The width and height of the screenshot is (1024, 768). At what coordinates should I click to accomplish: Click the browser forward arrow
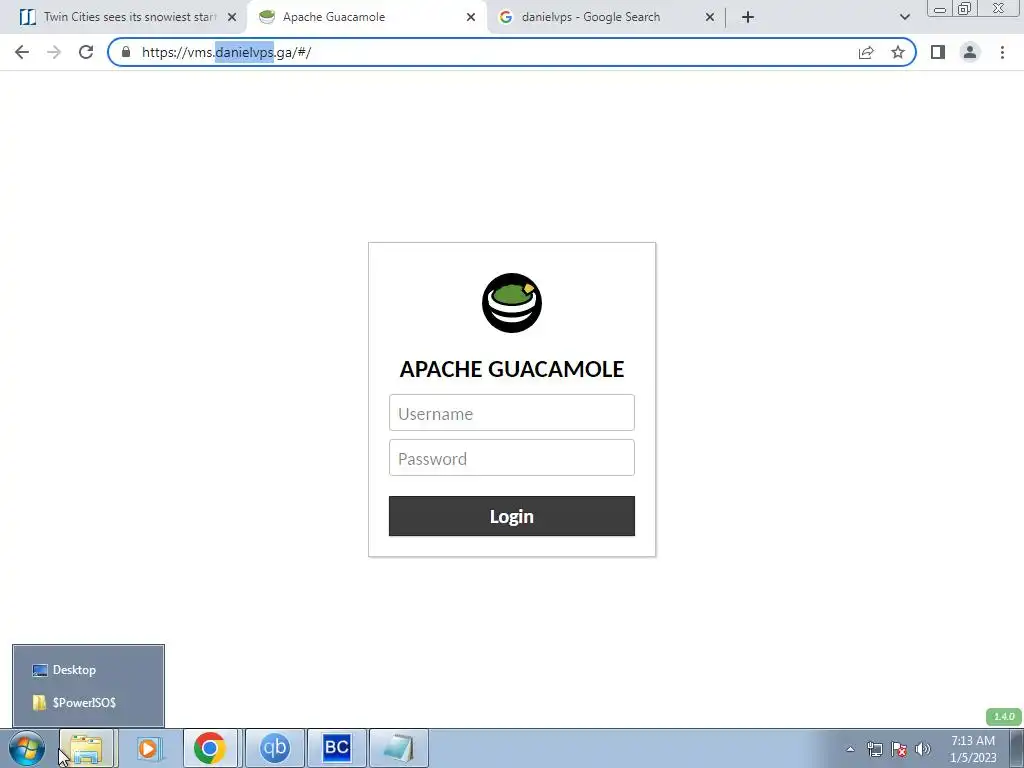point(54,52)
